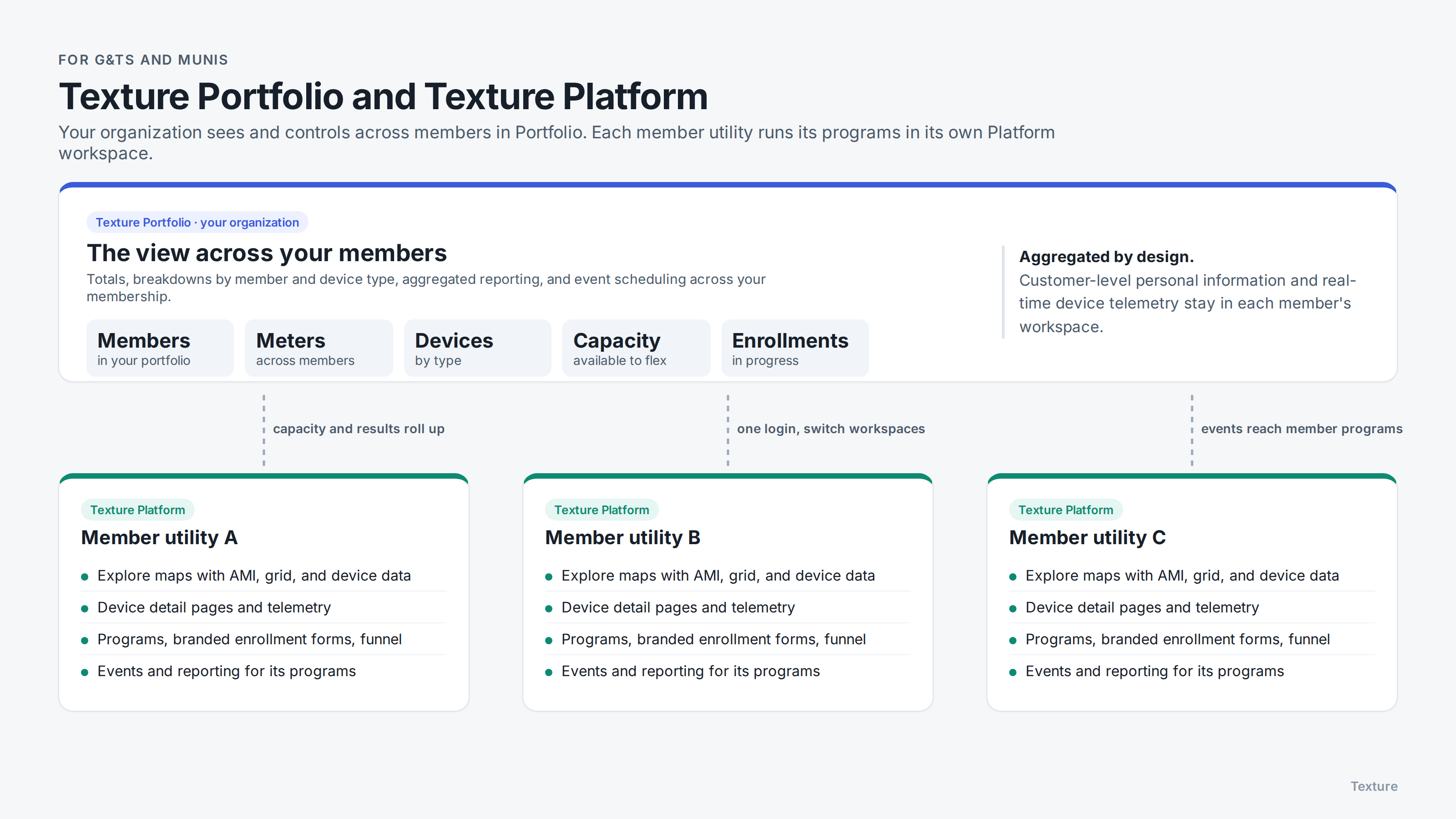Select the Members in your portfolio tile
This screenshot has height=819, width=1456.
[x=160, y=348]
